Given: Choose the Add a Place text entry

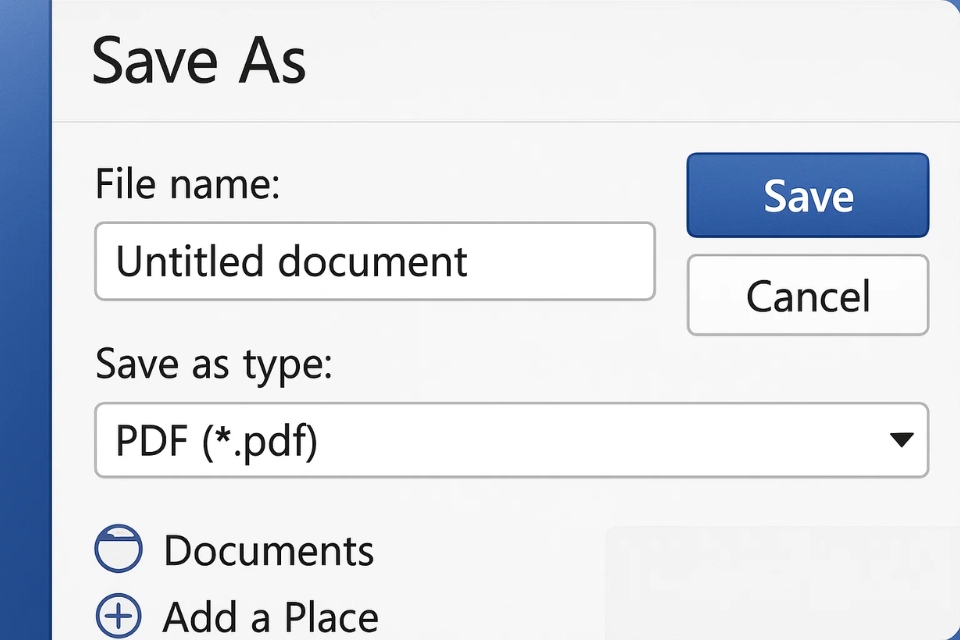Looking at the screenshot, I should 270,616.
